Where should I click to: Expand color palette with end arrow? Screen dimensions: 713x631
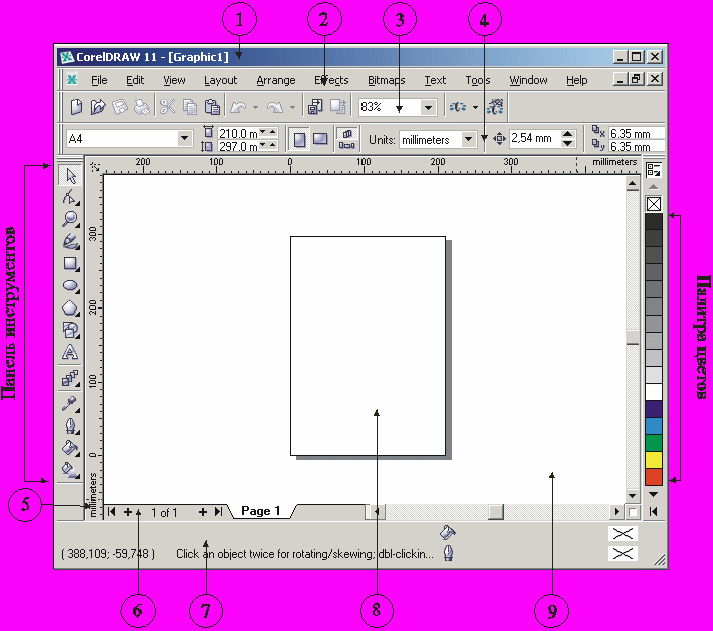tap(653, 511)
